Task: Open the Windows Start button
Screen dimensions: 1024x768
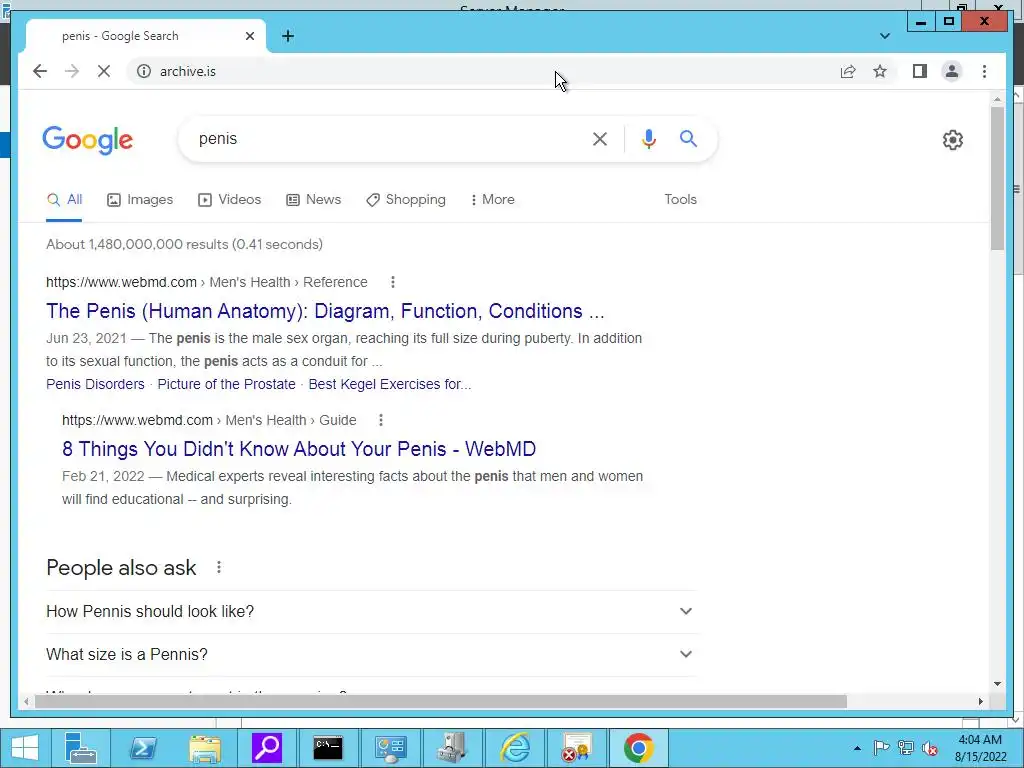Action: click(25, 748)
